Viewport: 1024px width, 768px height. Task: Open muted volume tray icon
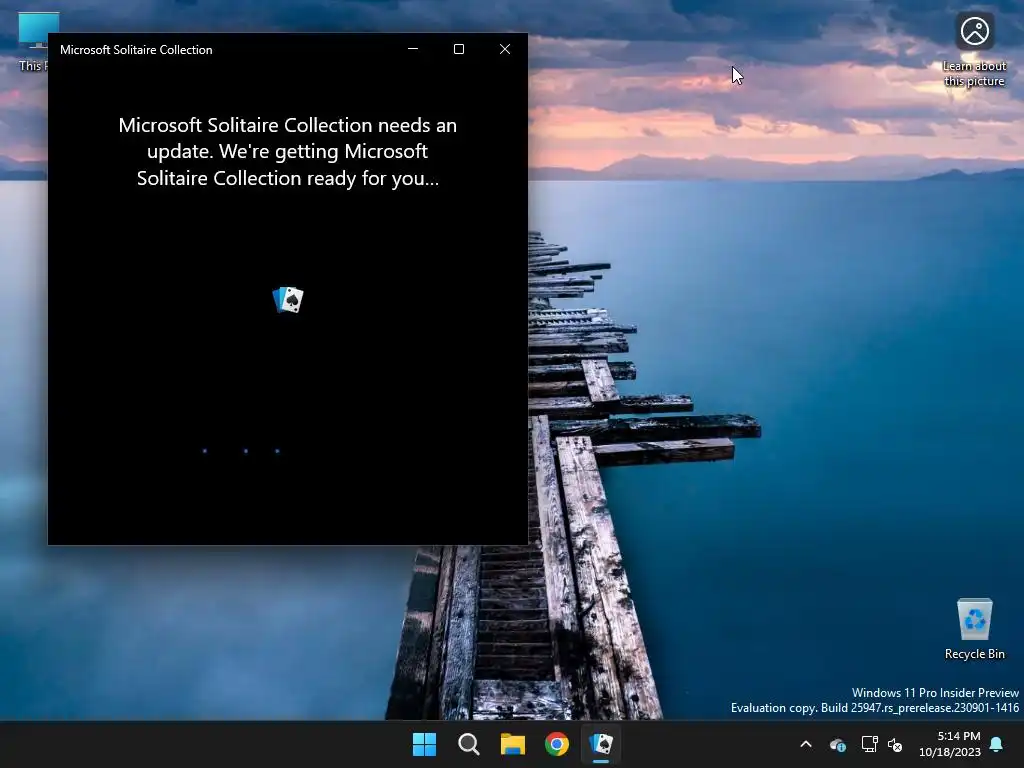point(895,744)
